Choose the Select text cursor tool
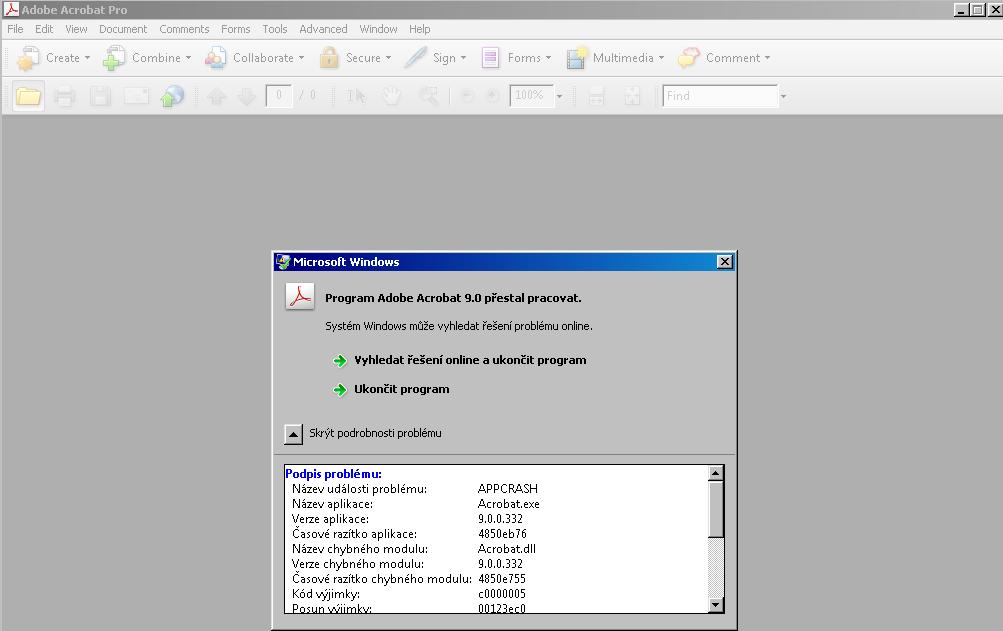The height and width of the screenshot is (631, 1003). point(356,97)
